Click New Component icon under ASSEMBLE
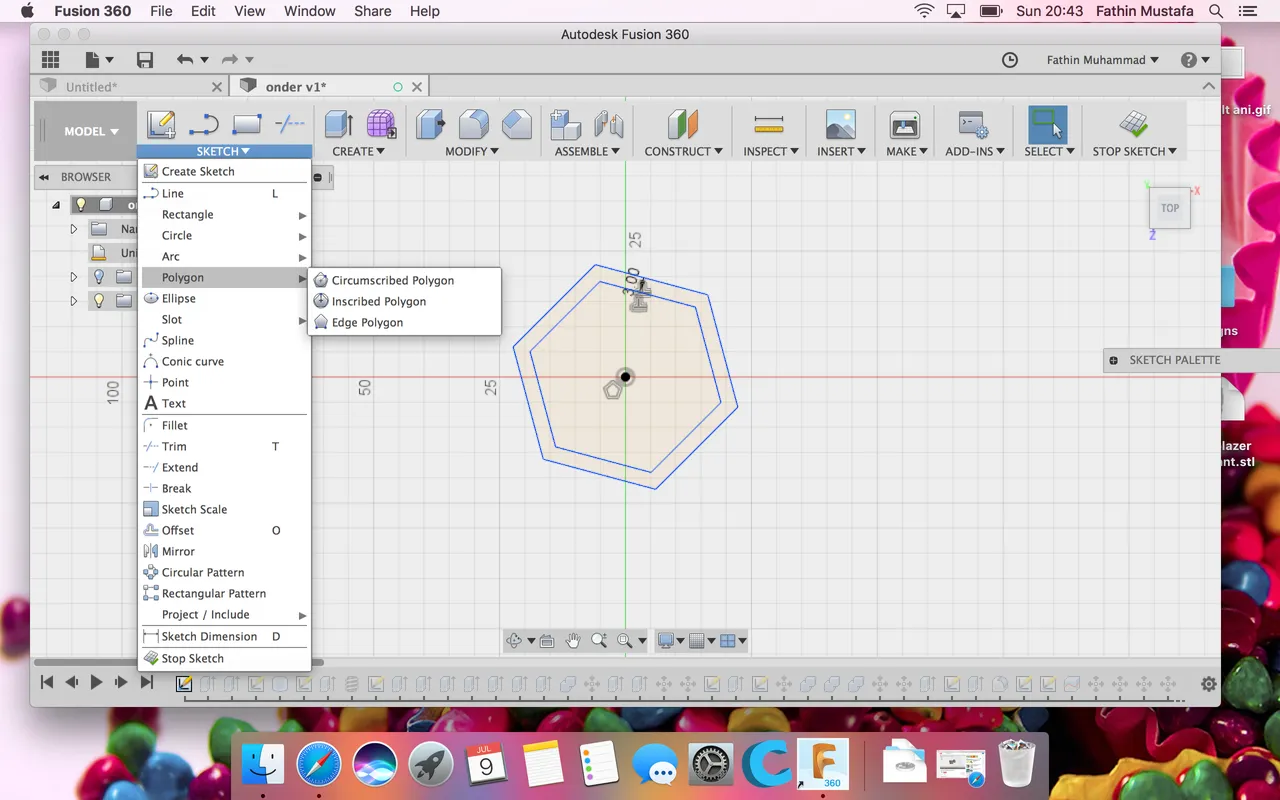 (x=565, y=125)
